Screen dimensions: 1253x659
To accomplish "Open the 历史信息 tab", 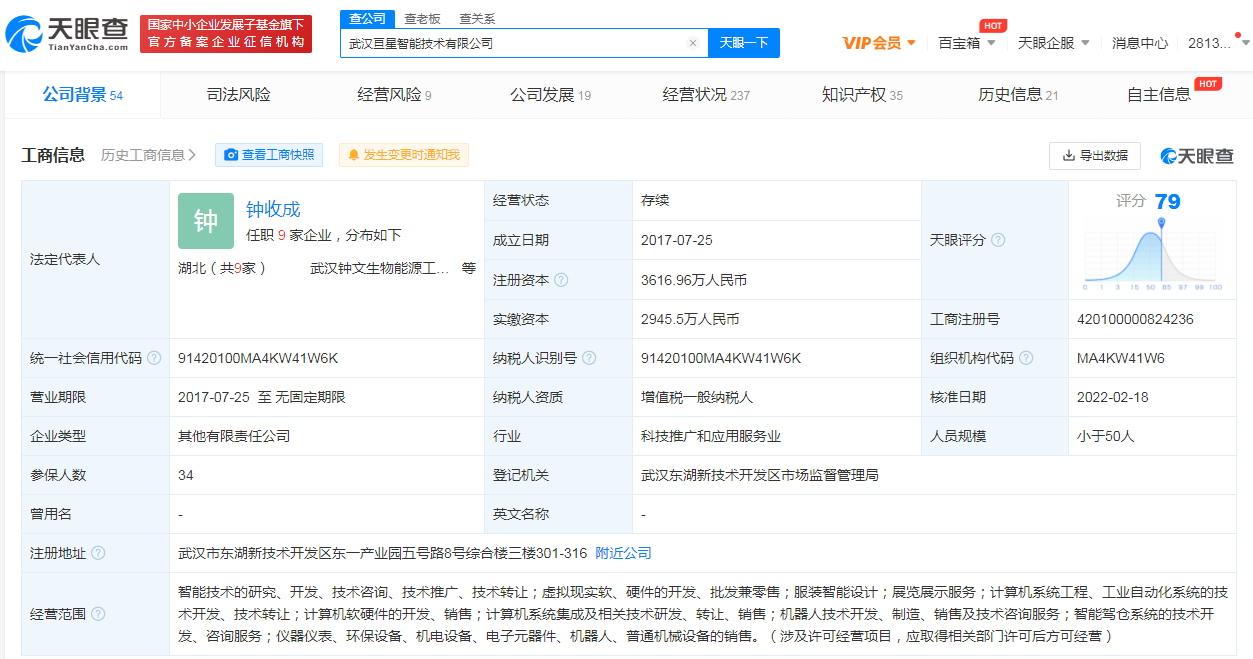I will click(x=1018, y=95).
